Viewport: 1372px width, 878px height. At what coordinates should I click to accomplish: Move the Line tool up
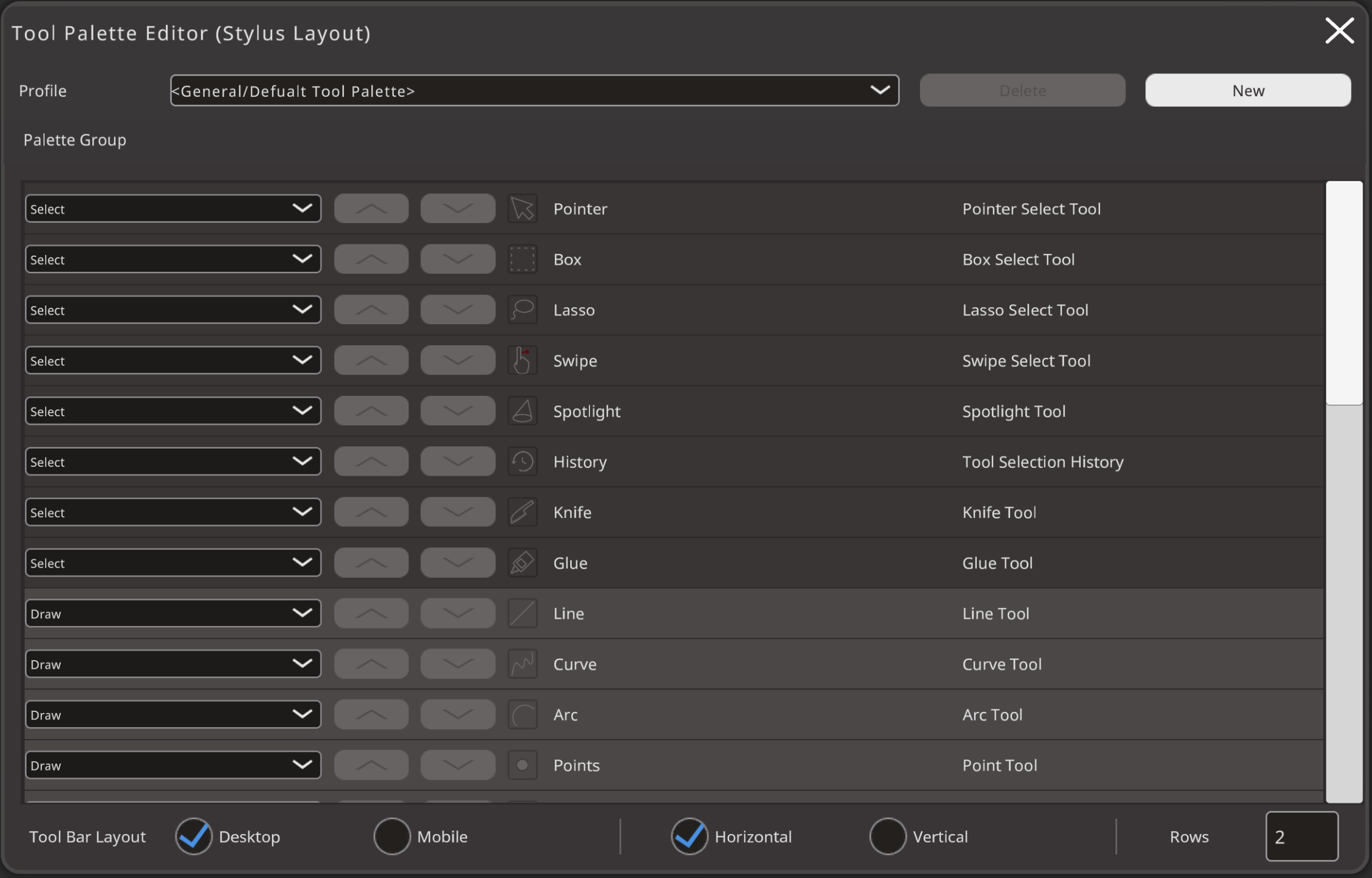(x=371, y=614)
